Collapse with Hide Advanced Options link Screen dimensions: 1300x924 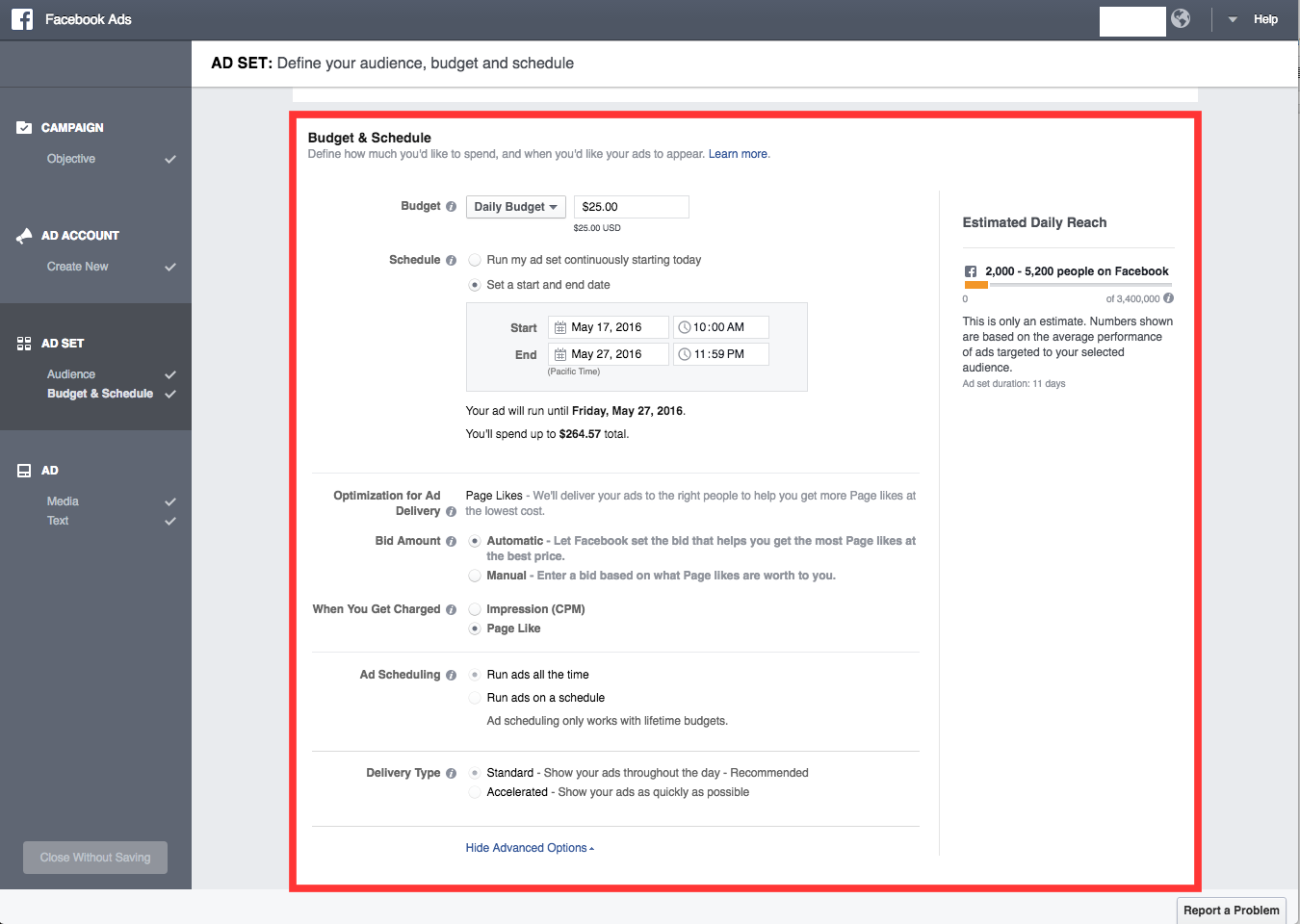point(530,848)
